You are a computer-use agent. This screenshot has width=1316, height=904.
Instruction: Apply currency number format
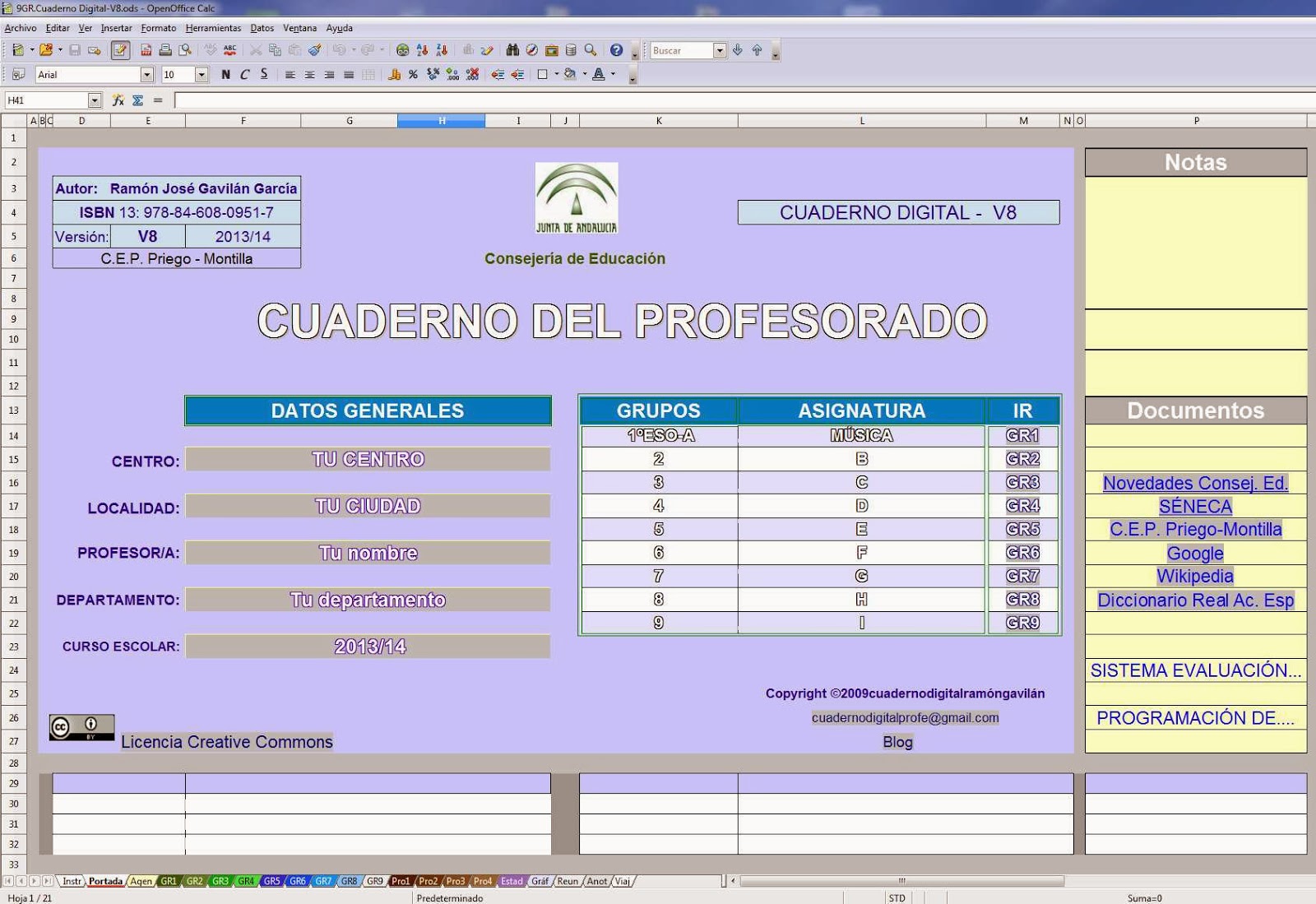395,75
